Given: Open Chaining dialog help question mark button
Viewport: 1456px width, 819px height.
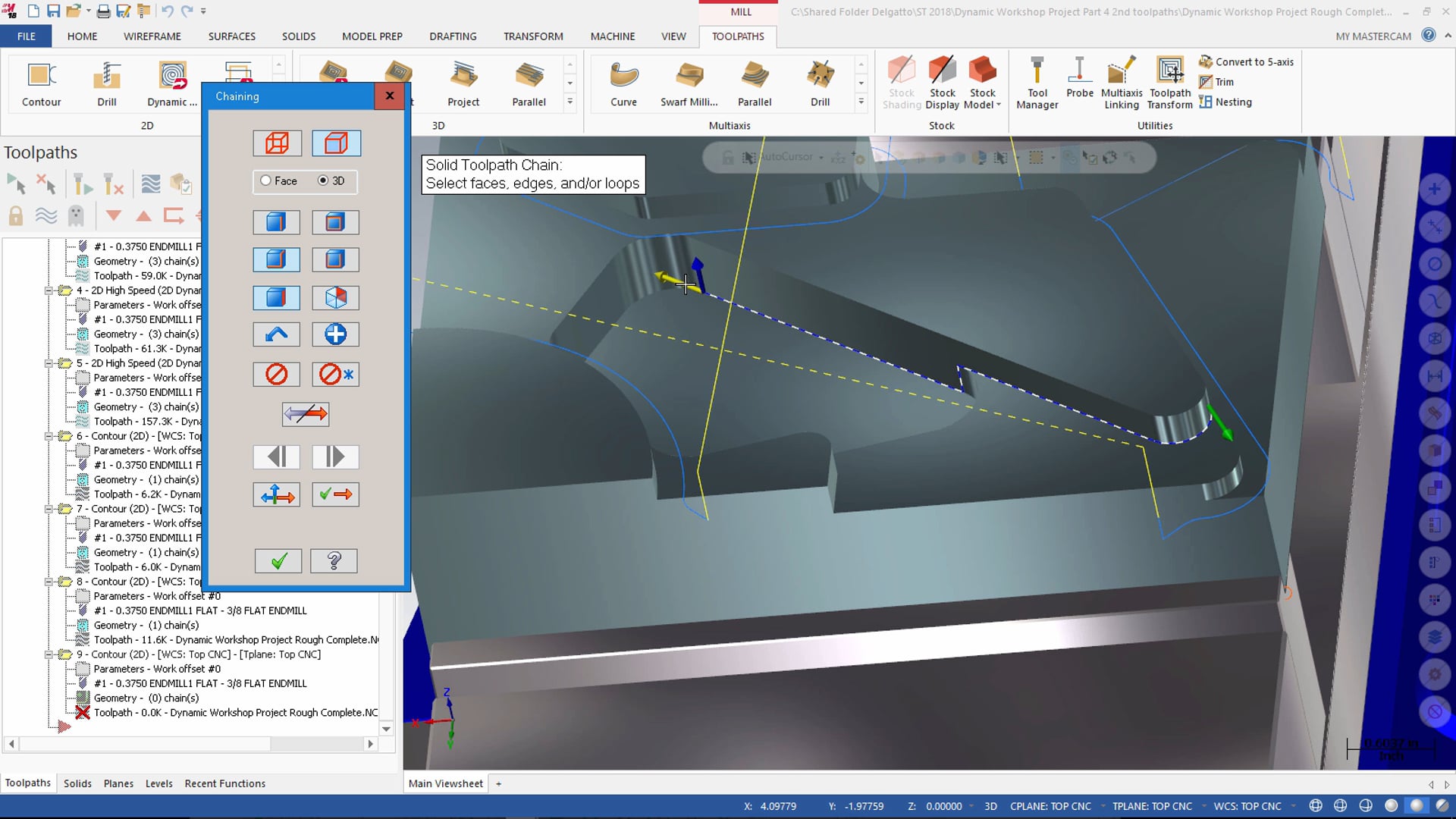Looking at the screenshot, I should coord(334,561).
